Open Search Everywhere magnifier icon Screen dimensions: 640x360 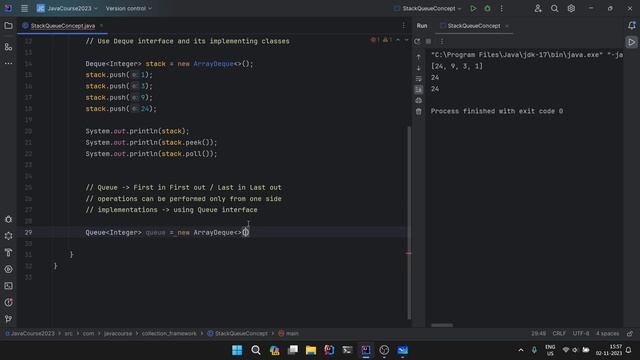(x=554, y=8)
